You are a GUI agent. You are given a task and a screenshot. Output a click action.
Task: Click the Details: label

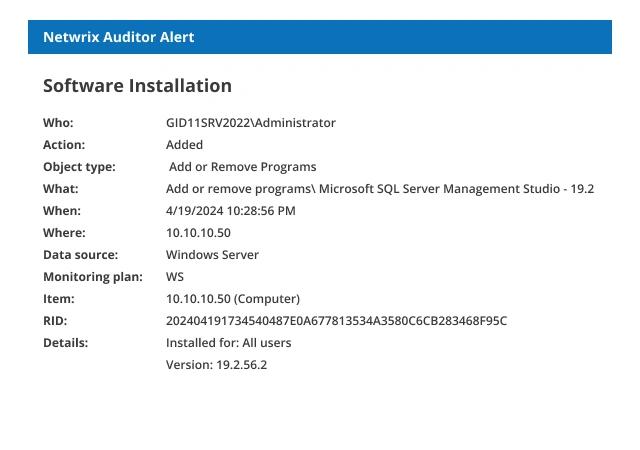65,343
